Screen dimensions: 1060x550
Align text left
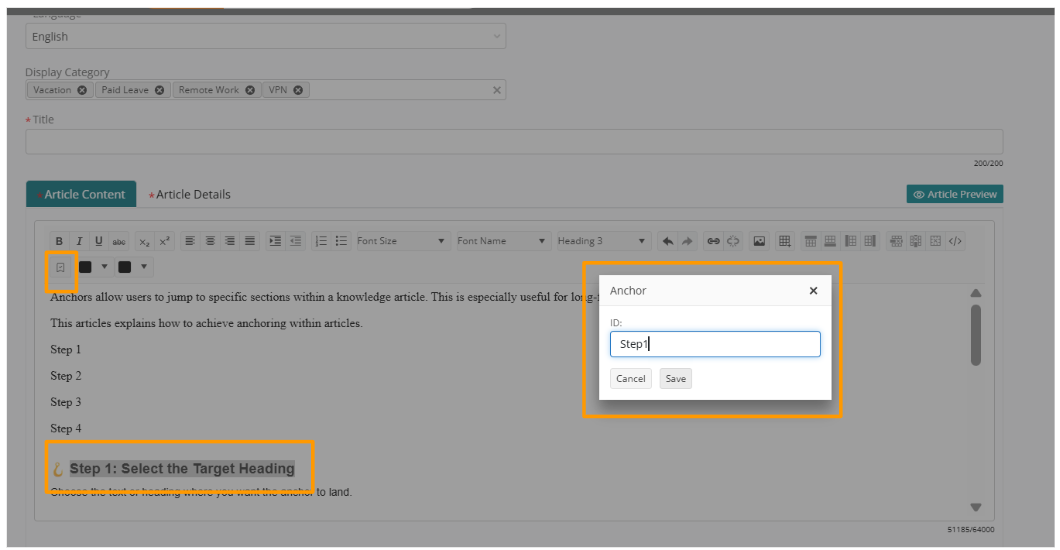tap(190, 241)
